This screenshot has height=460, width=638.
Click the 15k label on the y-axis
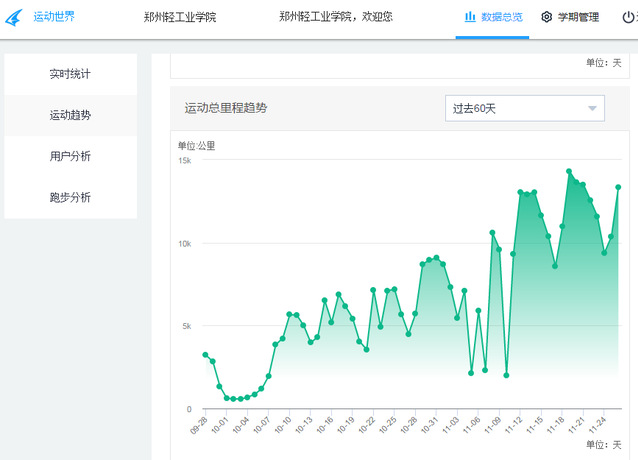pyautogui.click(x=184, y=160)
